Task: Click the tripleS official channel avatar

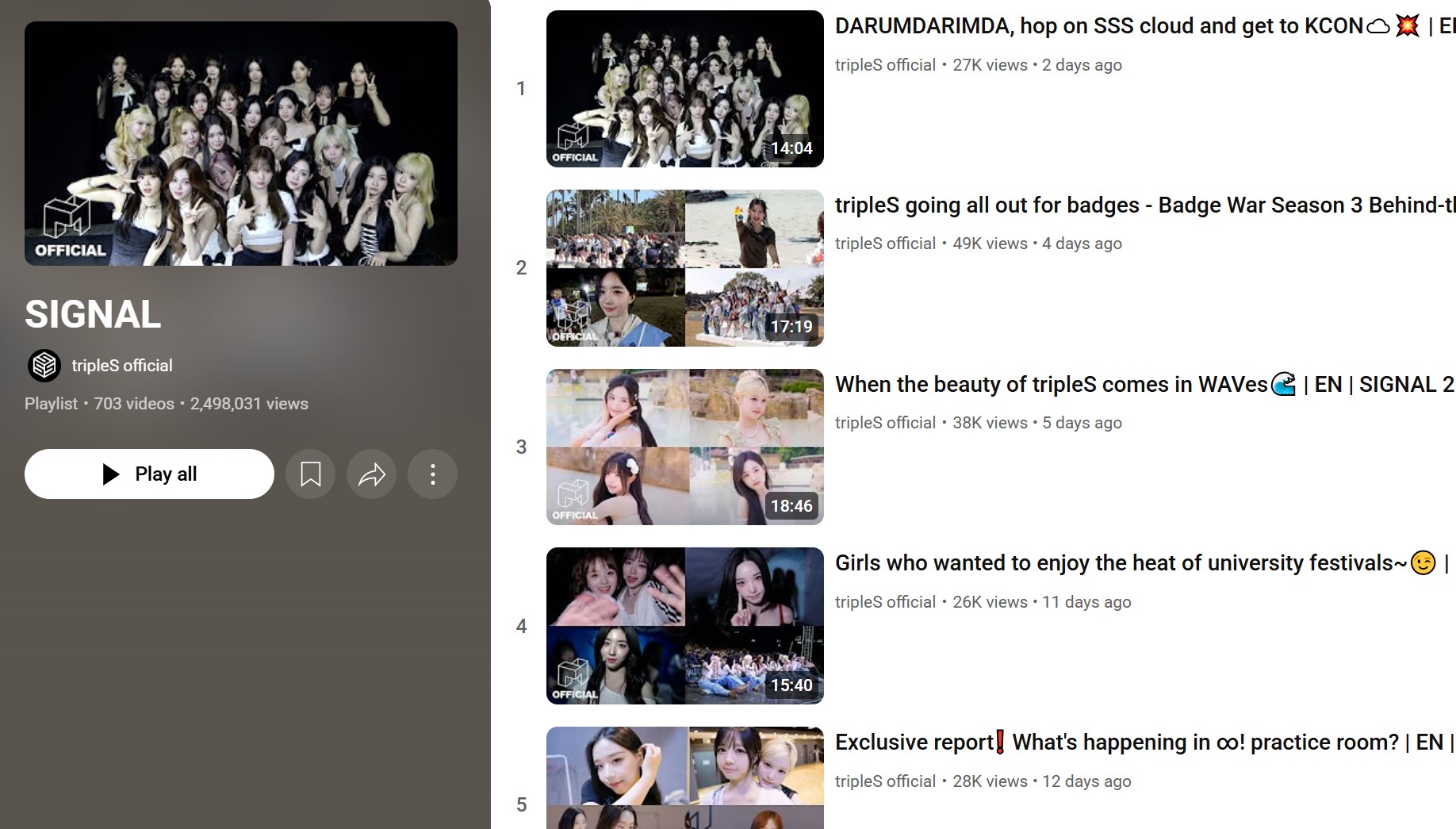Action: point(44,366)
